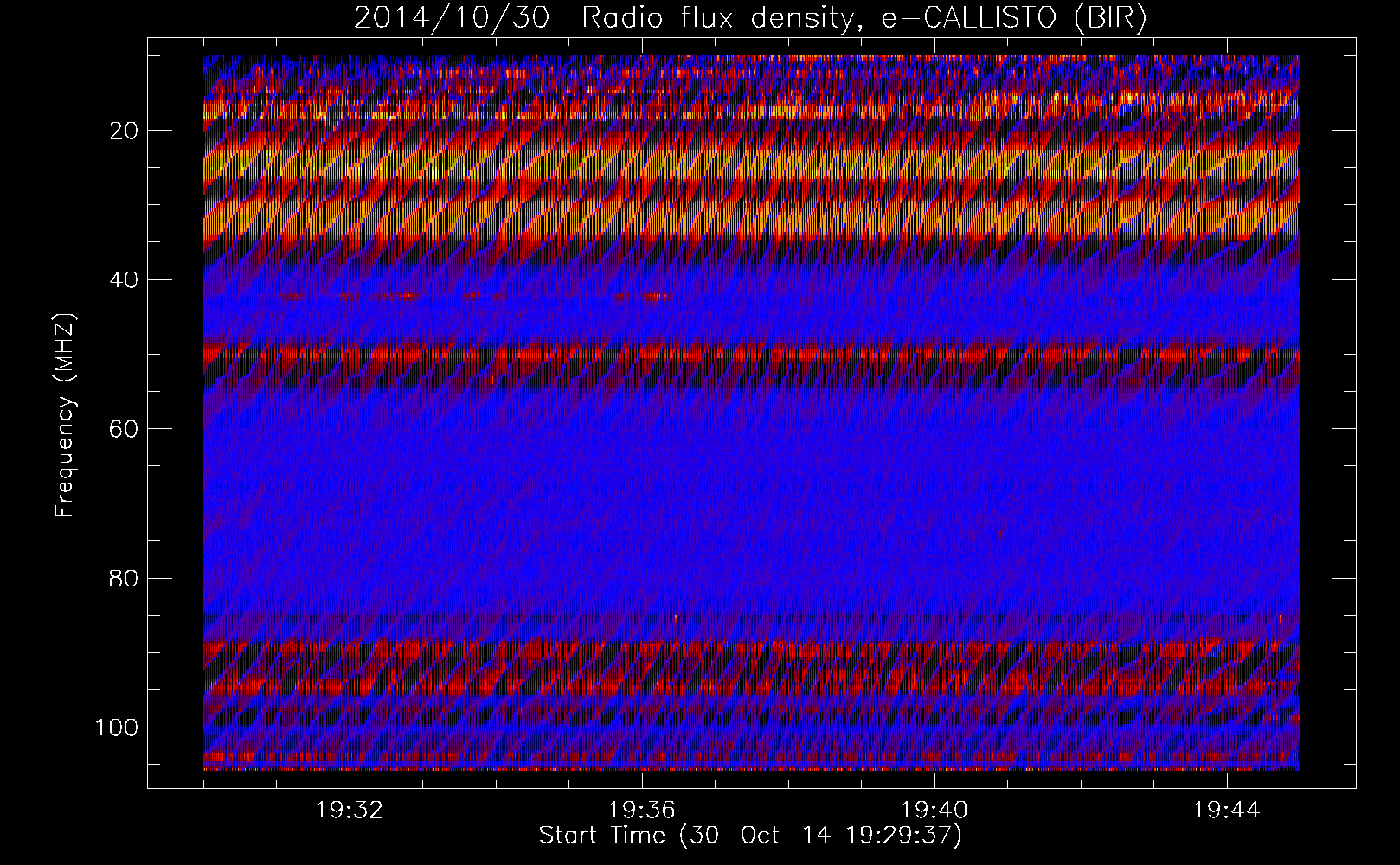Screen dimensions: 1400x865
Task: Click the 80 MHz tick label
Action: coord(125,578)
